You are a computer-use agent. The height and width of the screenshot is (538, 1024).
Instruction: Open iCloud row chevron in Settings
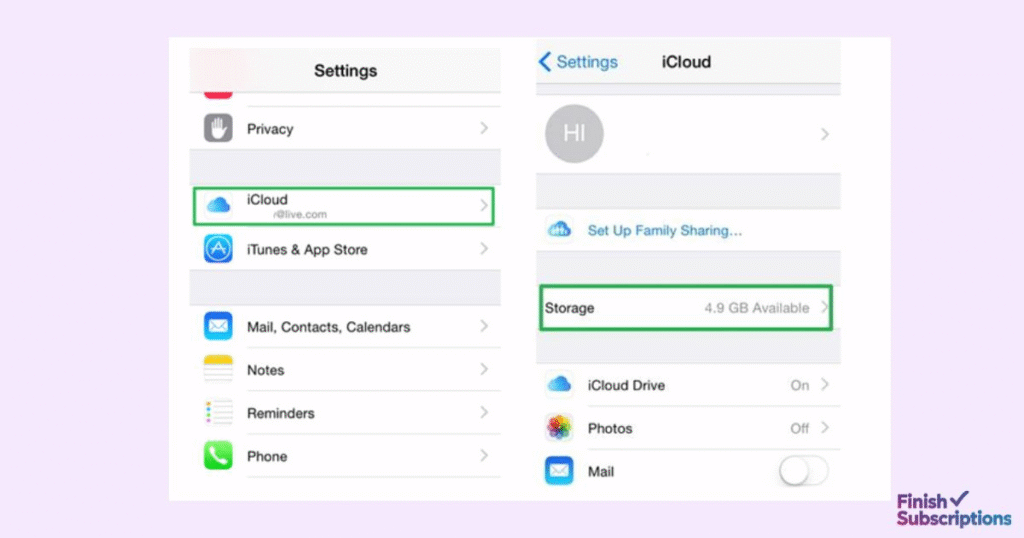pyautogui.click(x=484, y=206)
